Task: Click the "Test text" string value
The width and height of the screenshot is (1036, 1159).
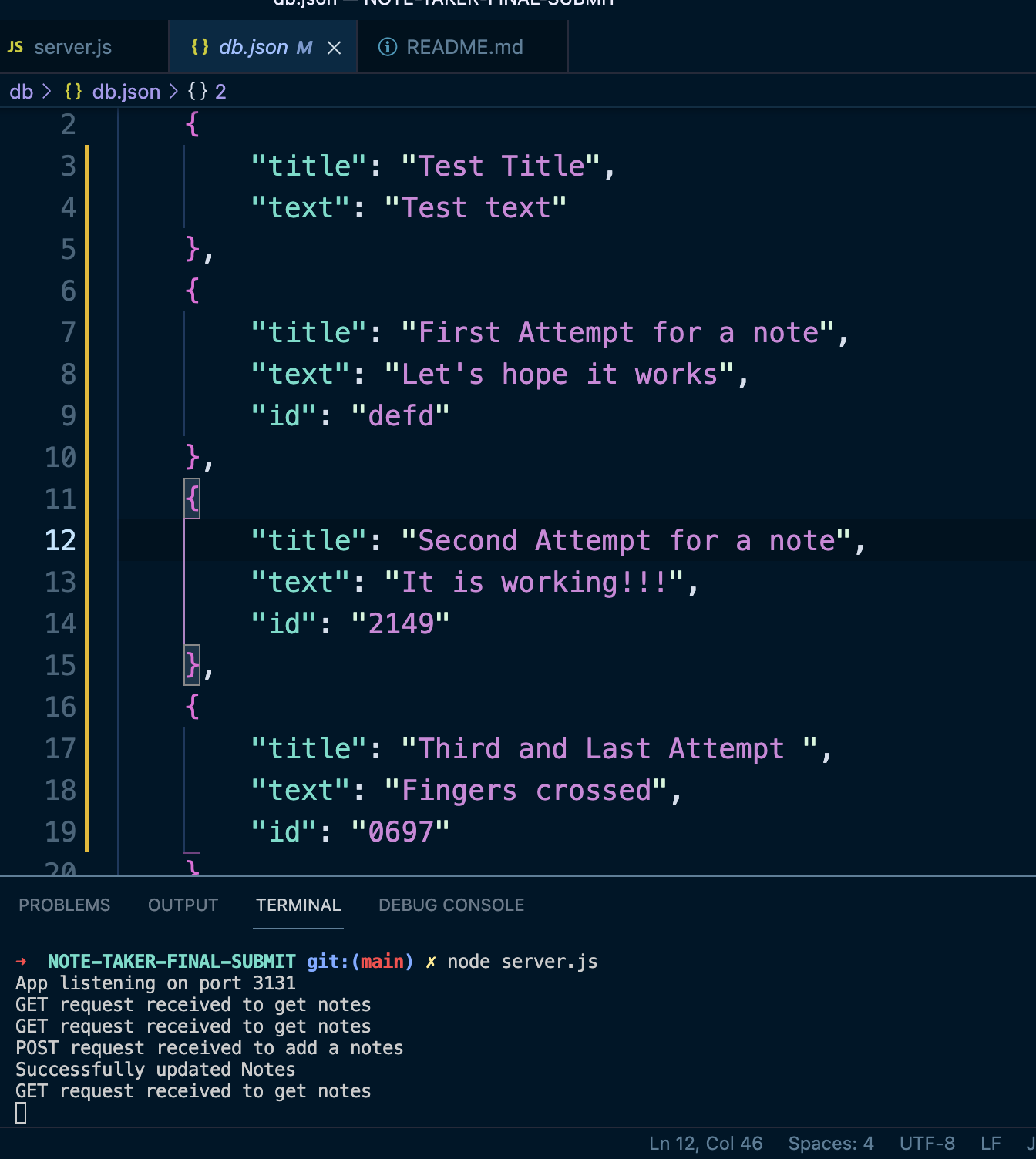Action: pyautogui.click(x=476, y=208)
